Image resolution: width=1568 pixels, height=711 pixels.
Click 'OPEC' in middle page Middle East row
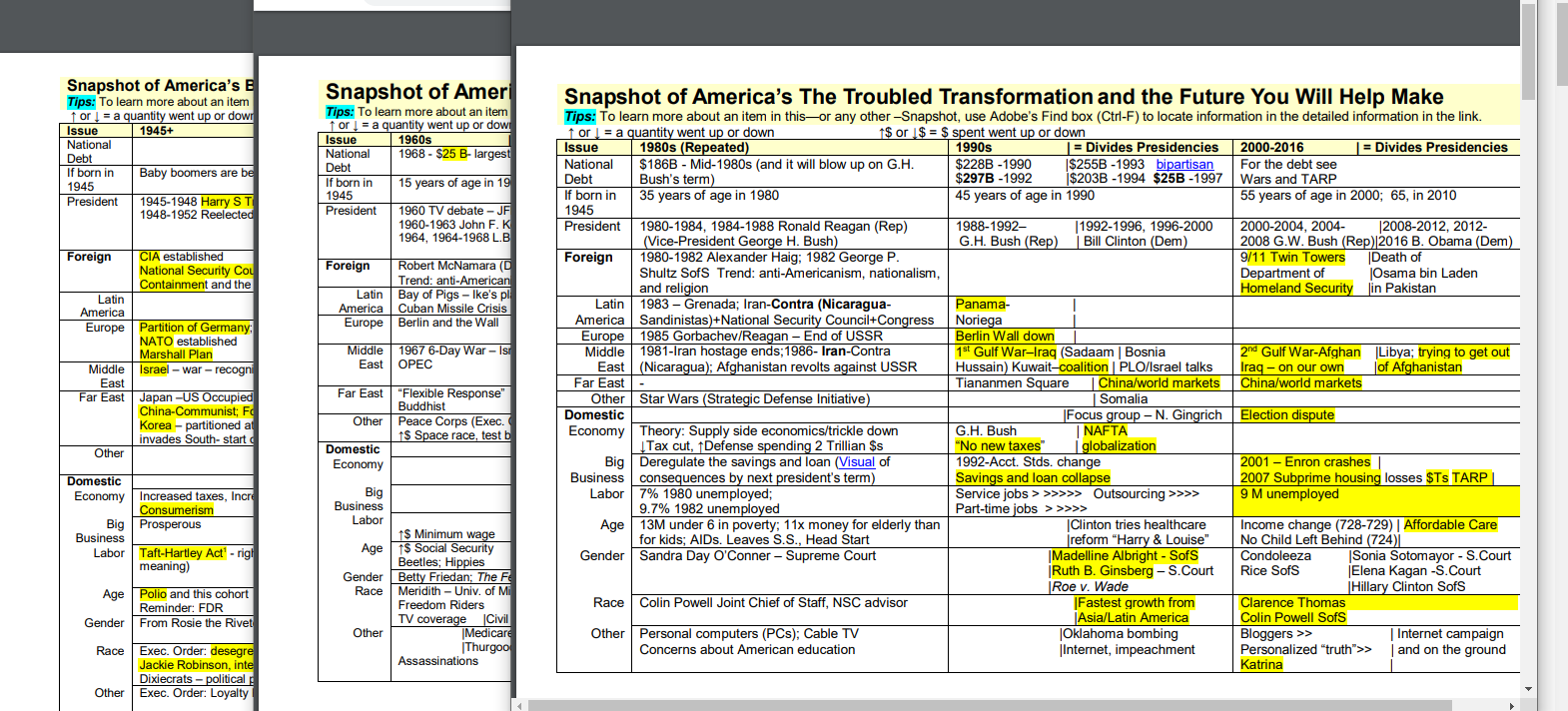click(415, 364)
